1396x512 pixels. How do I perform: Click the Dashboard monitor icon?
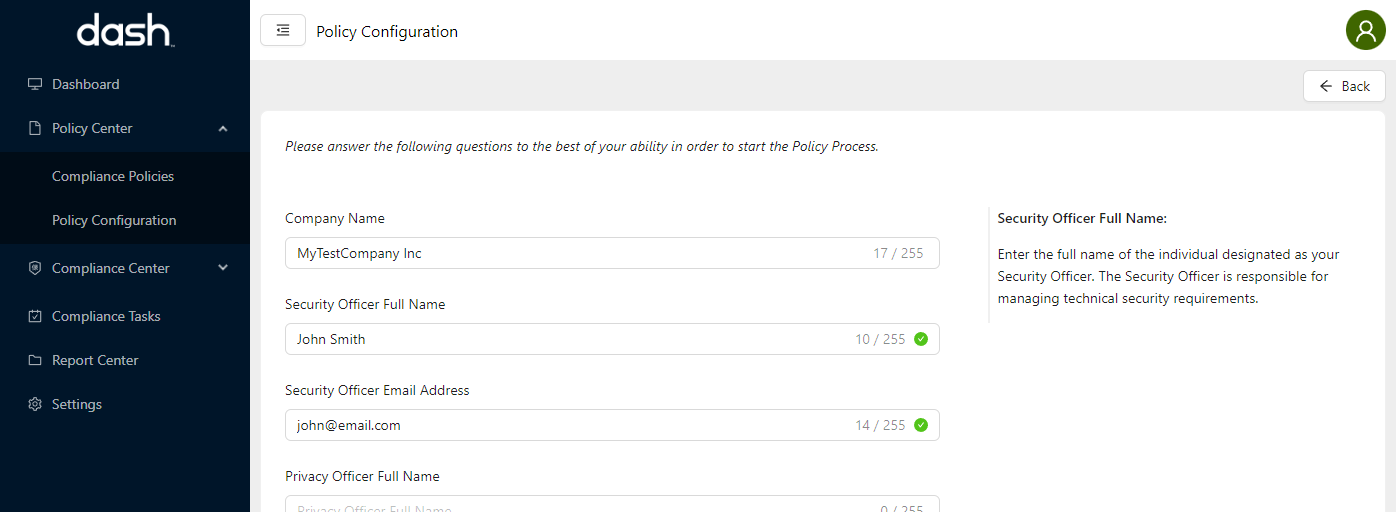tap(35, 84)
